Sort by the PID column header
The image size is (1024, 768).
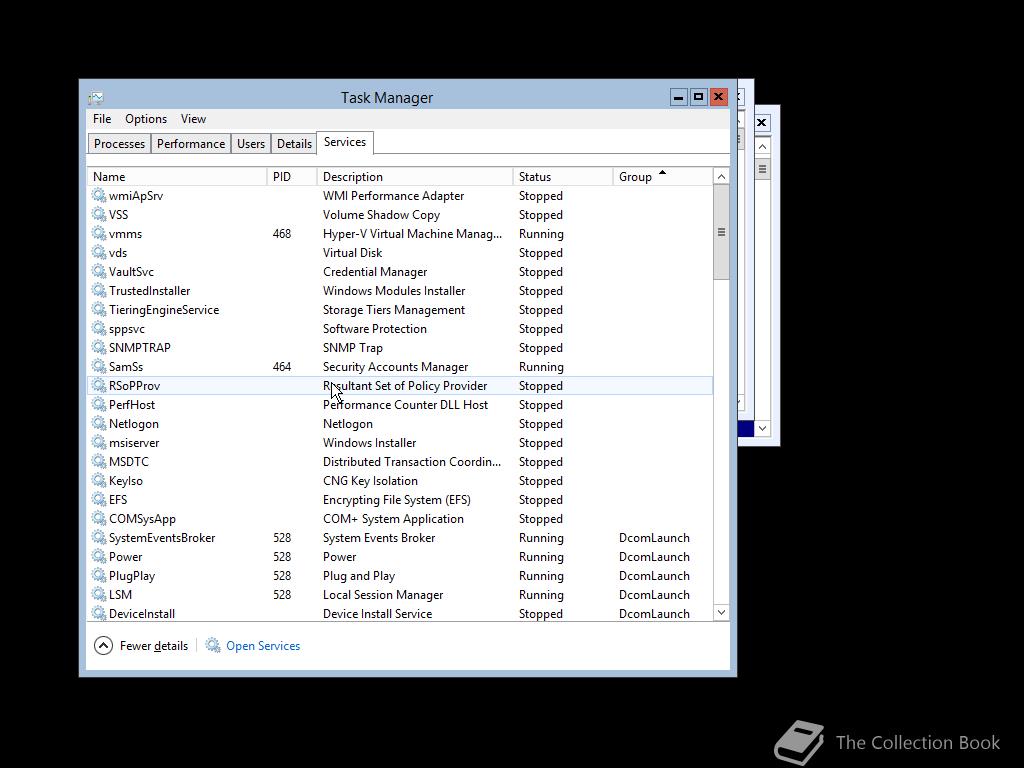tap(291, 177)
